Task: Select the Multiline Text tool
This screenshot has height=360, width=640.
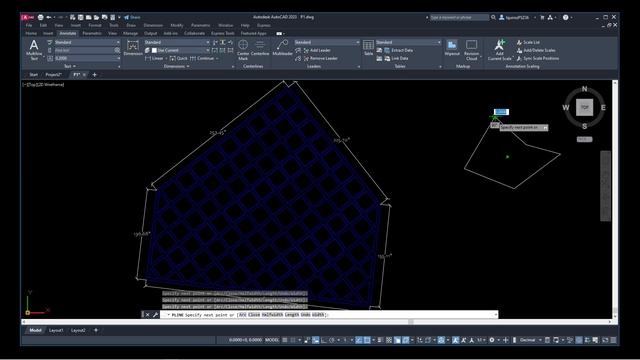Action: [x=34, y=50]
